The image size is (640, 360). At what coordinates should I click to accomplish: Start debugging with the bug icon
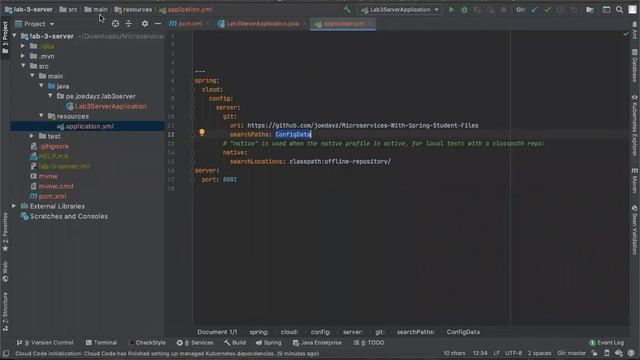click(464, 9)
